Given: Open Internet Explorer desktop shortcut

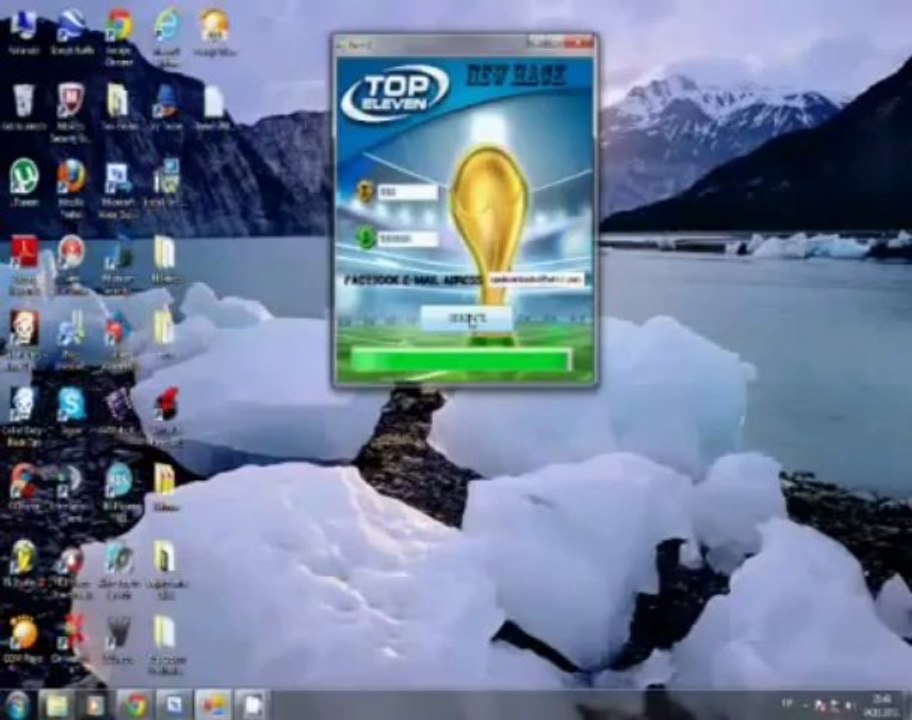Looking at the screenshot, I should coord(168,36).
